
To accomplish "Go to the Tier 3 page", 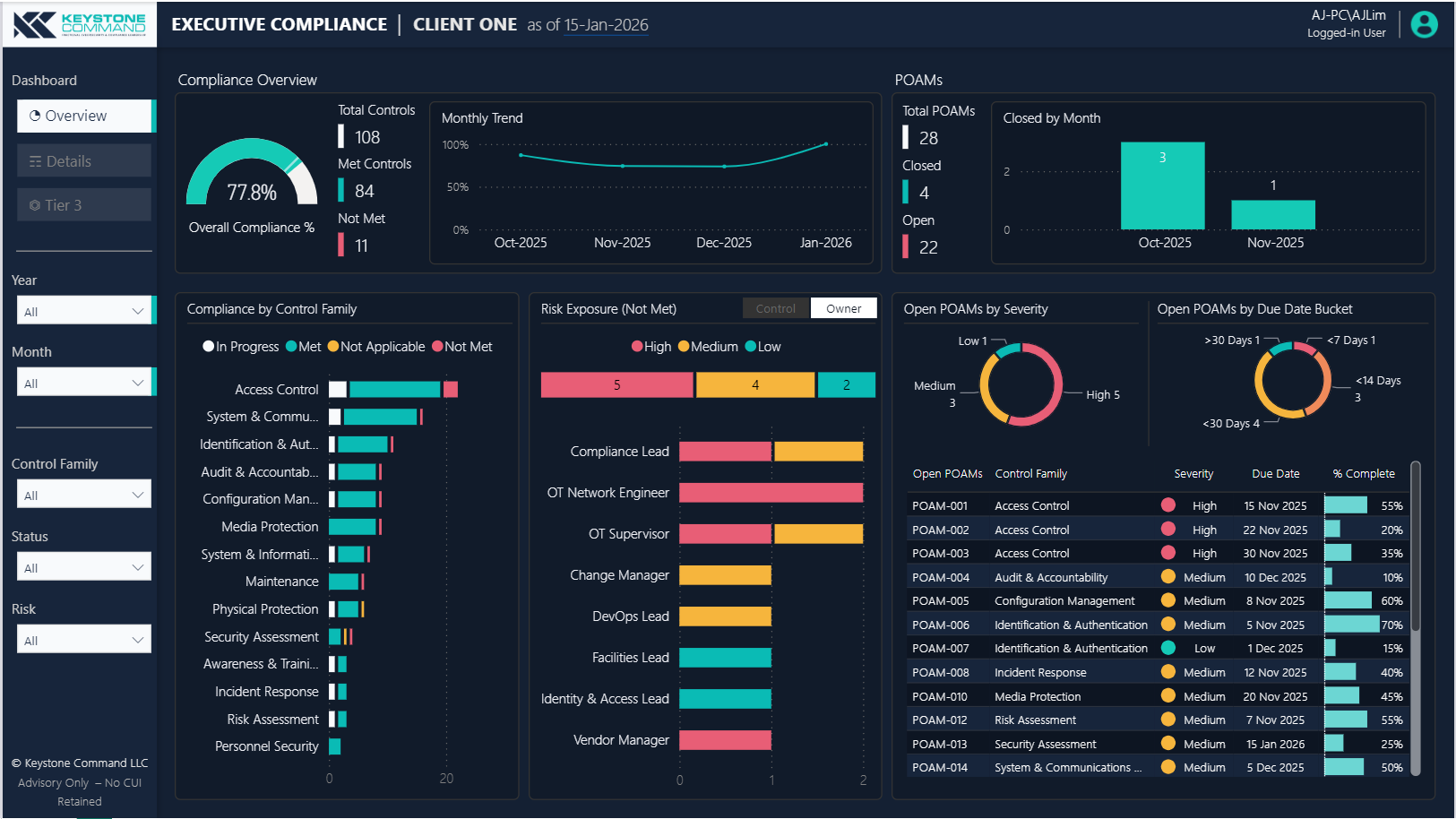I will click(x=83, y=205).
